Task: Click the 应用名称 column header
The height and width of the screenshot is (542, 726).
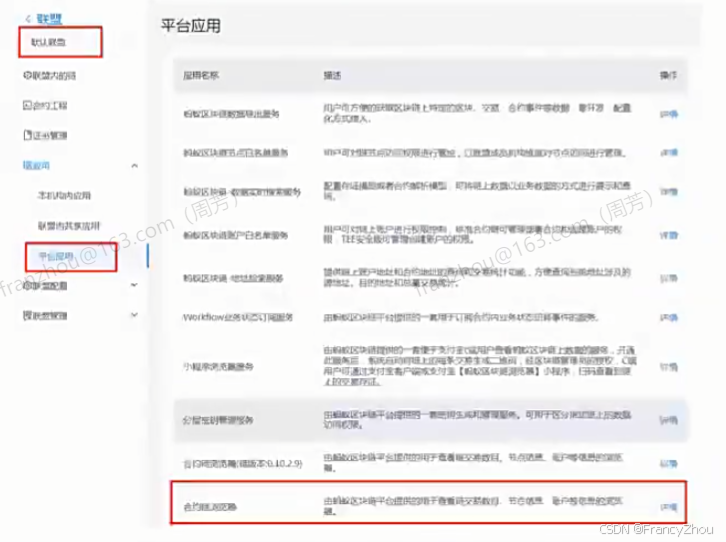Action: [x=201, y=75]
